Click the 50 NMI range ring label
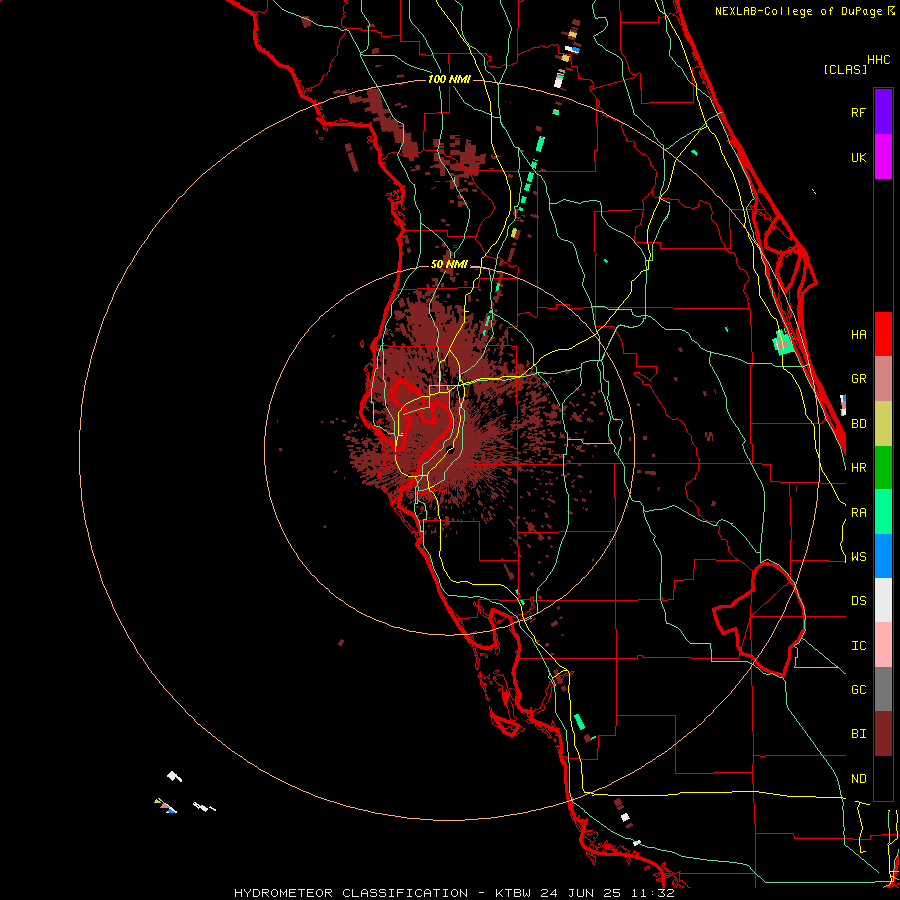 [x=449, y=264]
